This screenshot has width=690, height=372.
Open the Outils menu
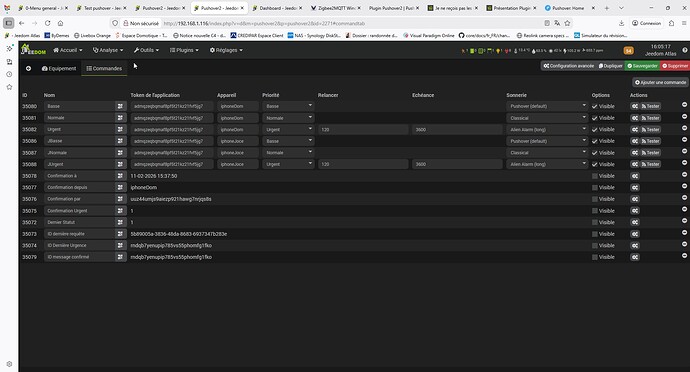click(147, 50)
